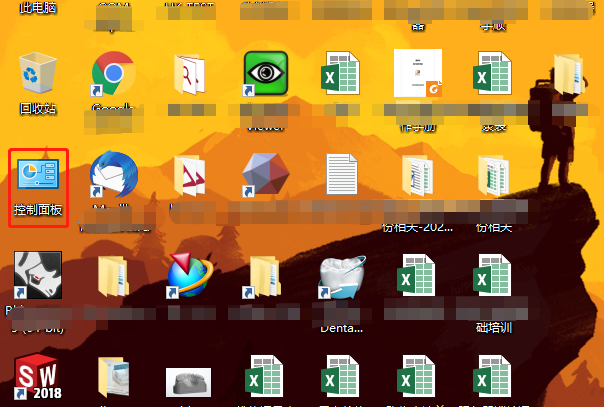Launch the gray-red polyhedron application shortcut
Screen dimensions: 604x407
point(265,174)
